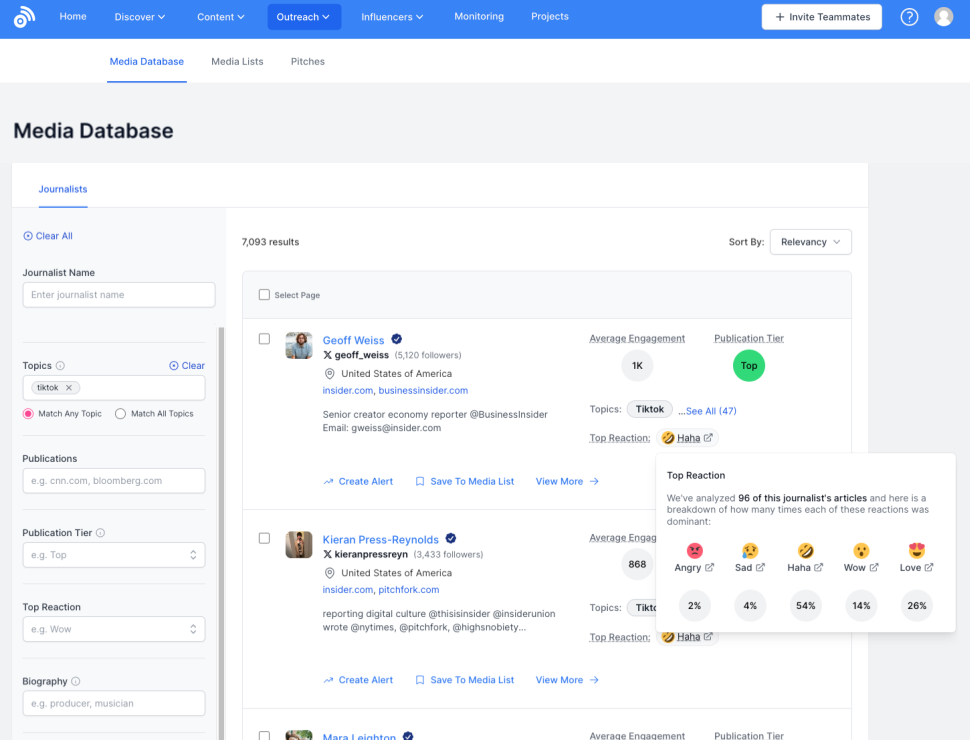Select Geoff Weiss row checkbox
970x740 pixels.
[x=264, y=339]
